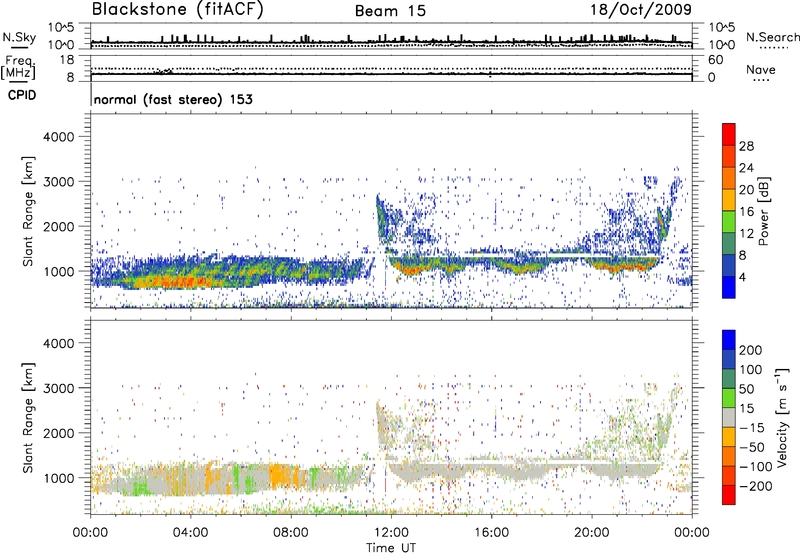This screenshot has width=800, height=554.
Task: Click the 'Freq. [MHz]' label
Action: [x=19, y=67]
